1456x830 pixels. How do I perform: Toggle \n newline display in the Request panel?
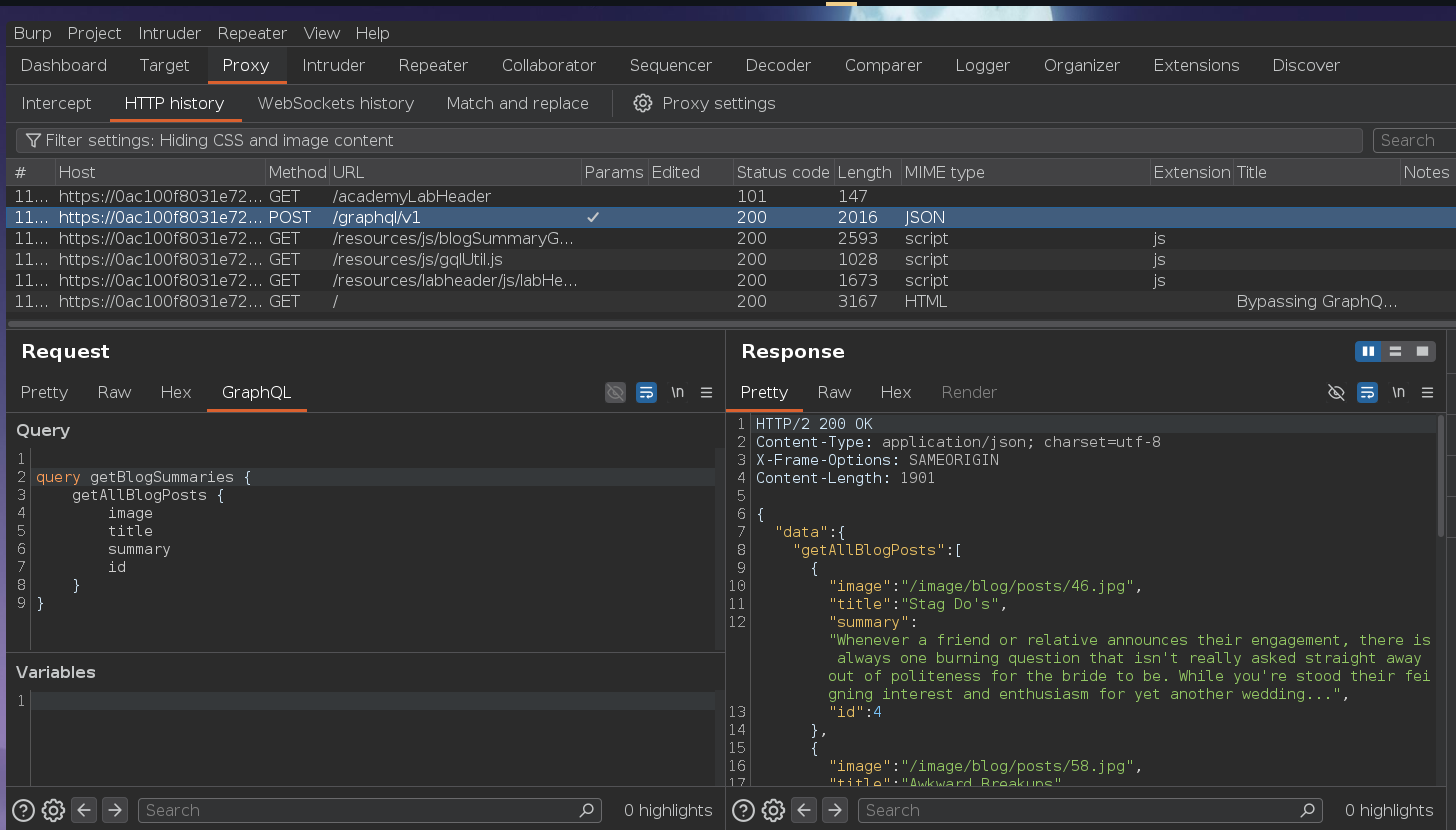[677, 392]
